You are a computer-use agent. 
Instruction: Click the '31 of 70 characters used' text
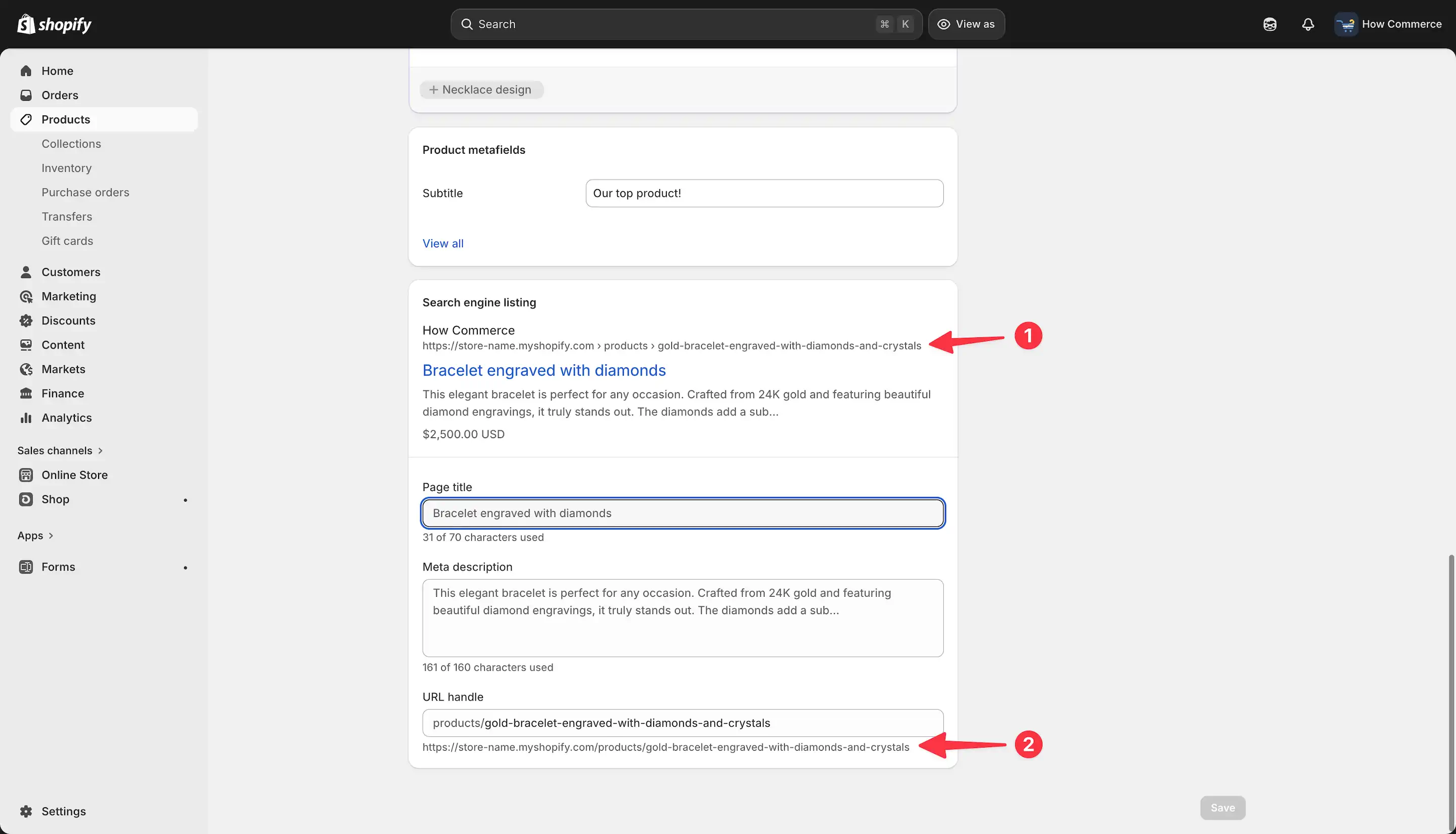coord(483,537)
